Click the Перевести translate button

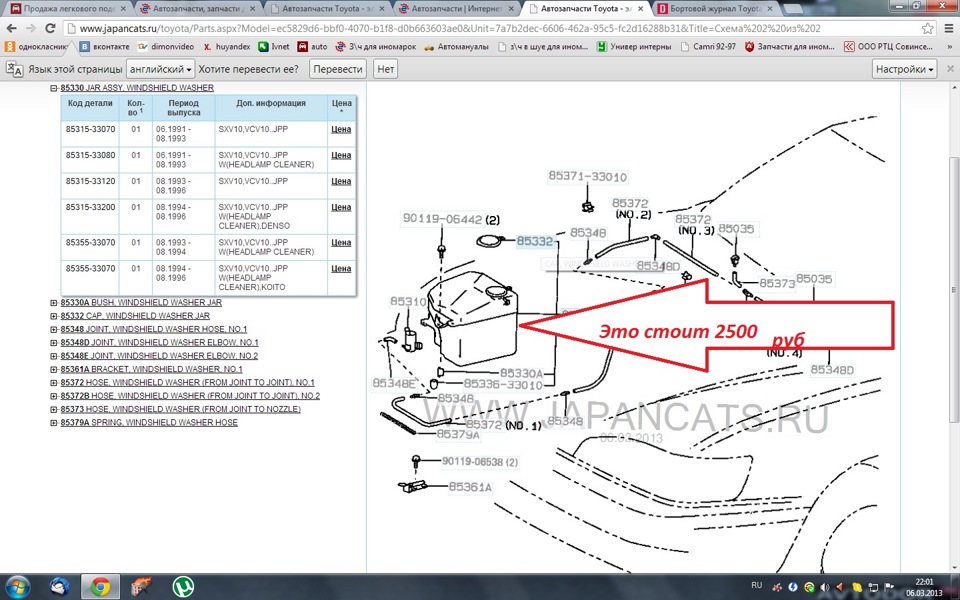338,69
